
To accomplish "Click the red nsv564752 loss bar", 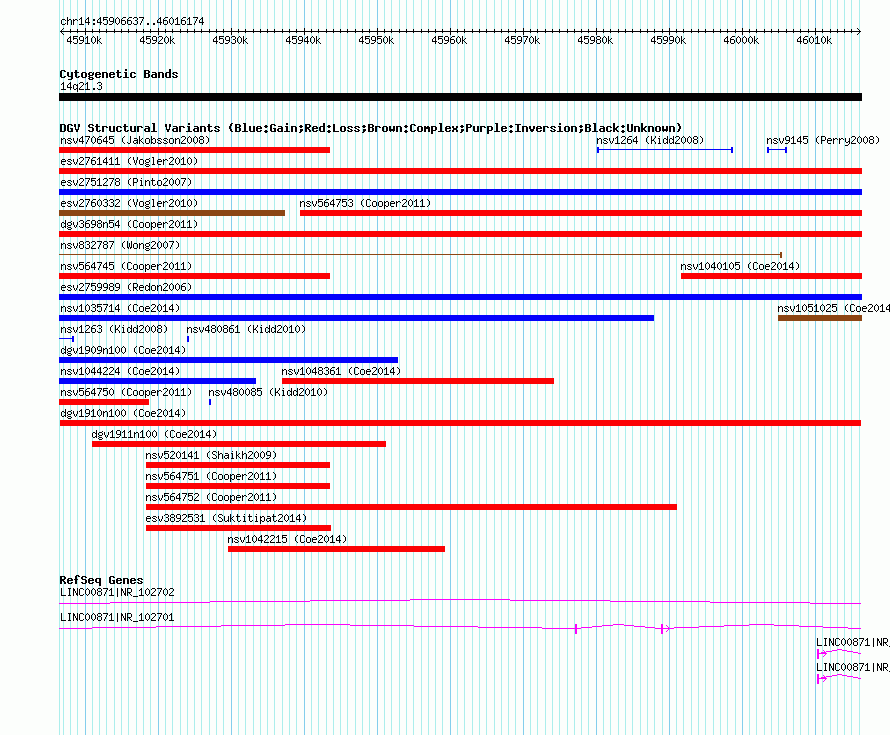I will point(412,507).
